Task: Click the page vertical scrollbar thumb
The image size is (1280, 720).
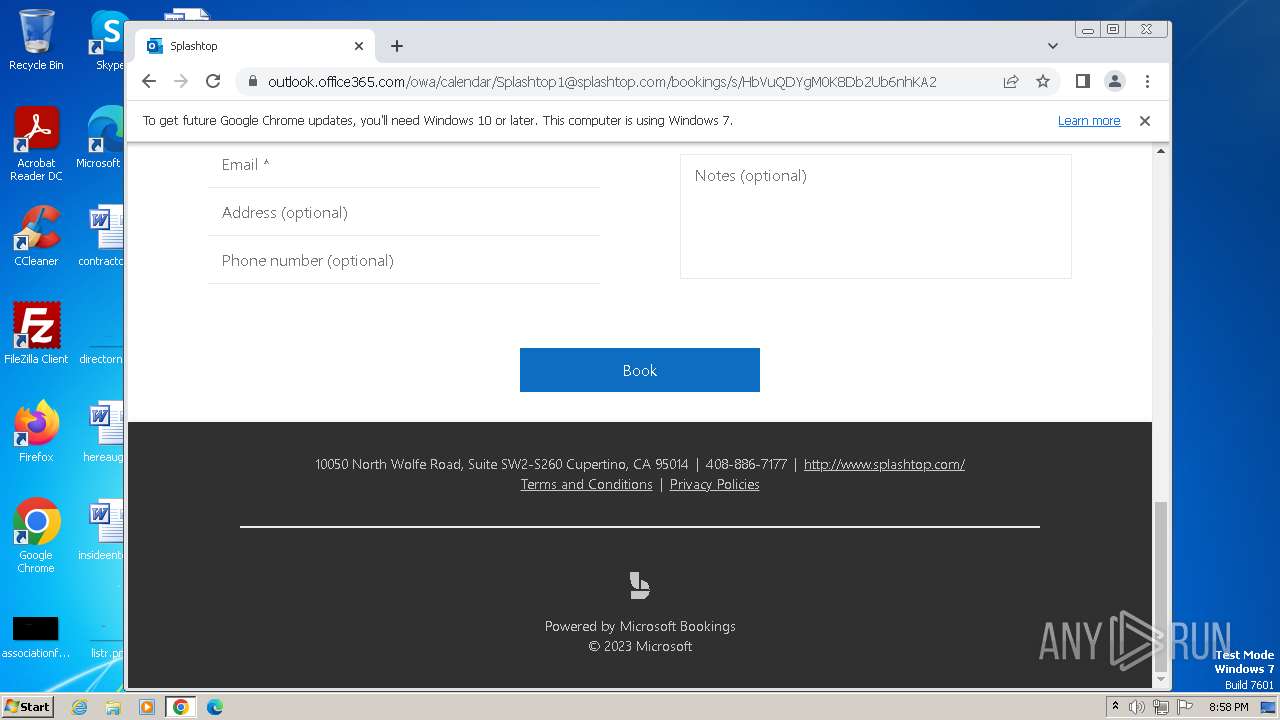Action: click(x=1161, y=585)
